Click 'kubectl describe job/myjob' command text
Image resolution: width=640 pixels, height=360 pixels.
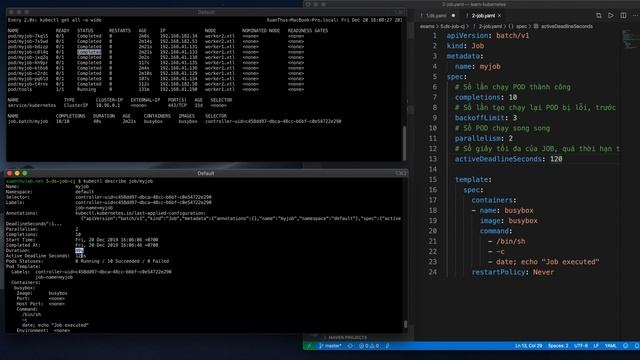point(118,181)
